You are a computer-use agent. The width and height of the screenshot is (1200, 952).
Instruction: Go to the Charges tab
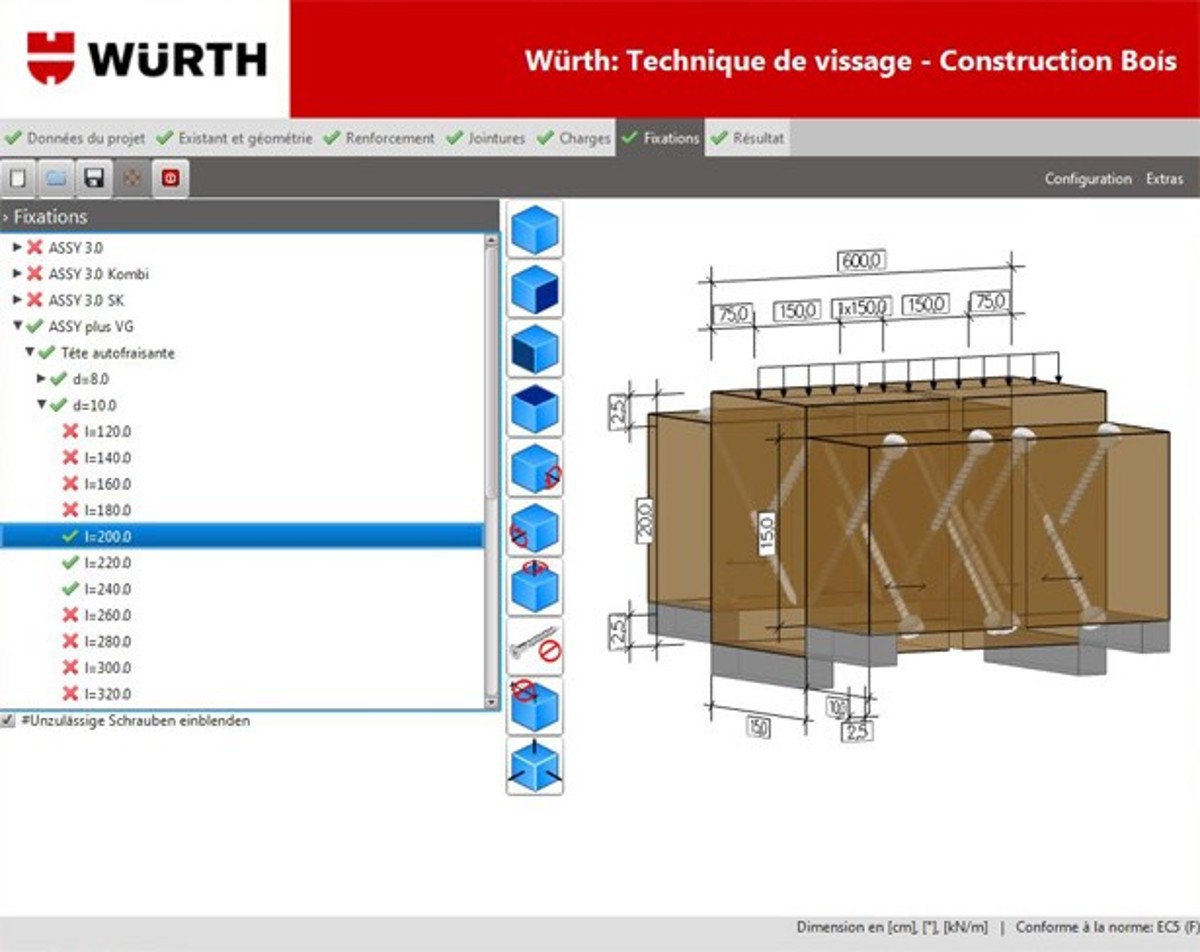point(574,138)
